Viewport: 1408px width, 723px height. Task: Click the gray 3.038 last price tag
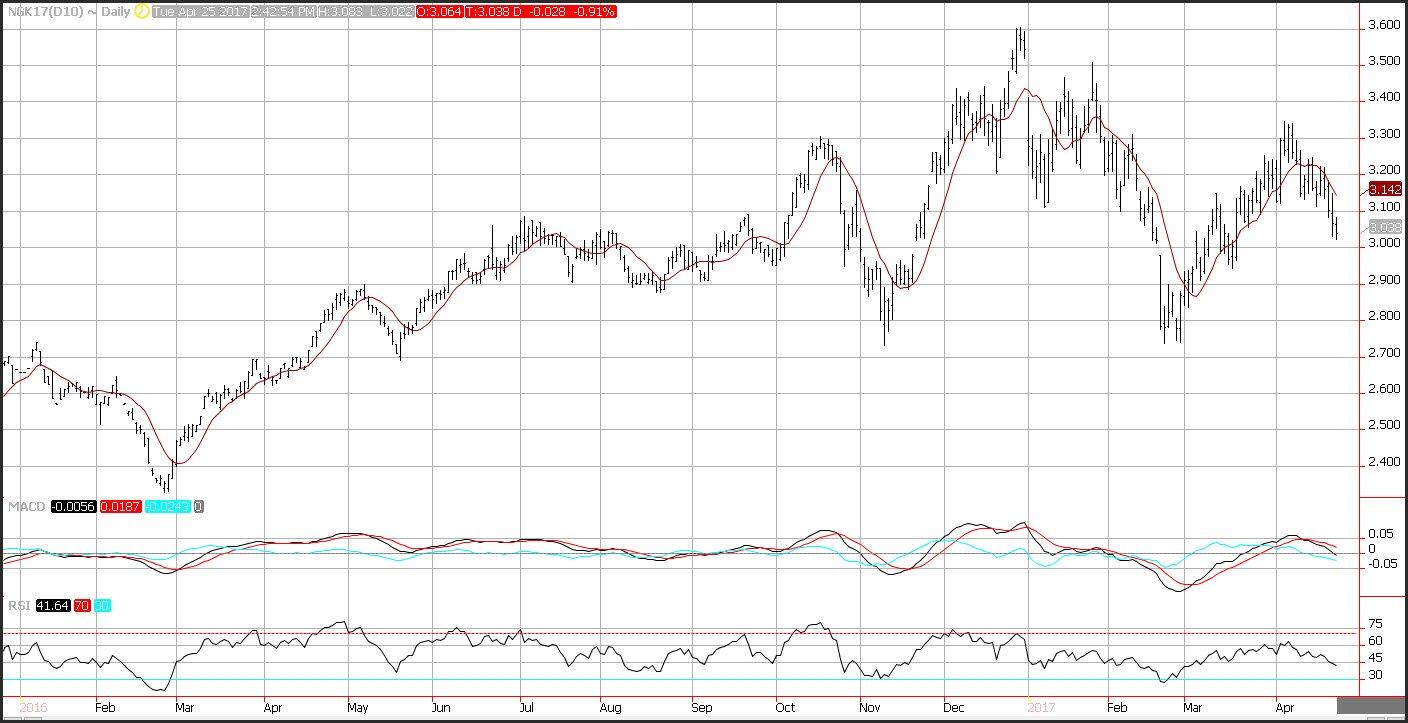pos(1384,227)
